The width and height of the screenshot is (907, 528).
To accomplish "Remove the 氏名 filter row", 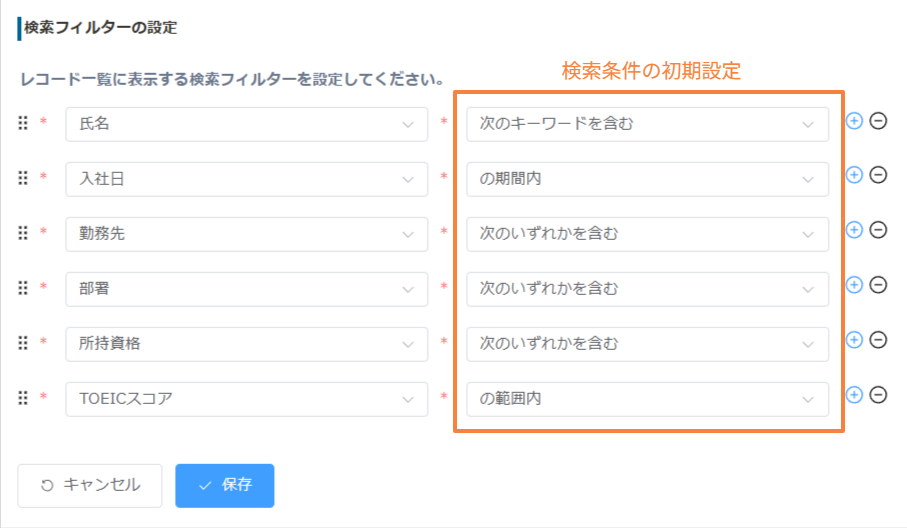I will point(878,121).
